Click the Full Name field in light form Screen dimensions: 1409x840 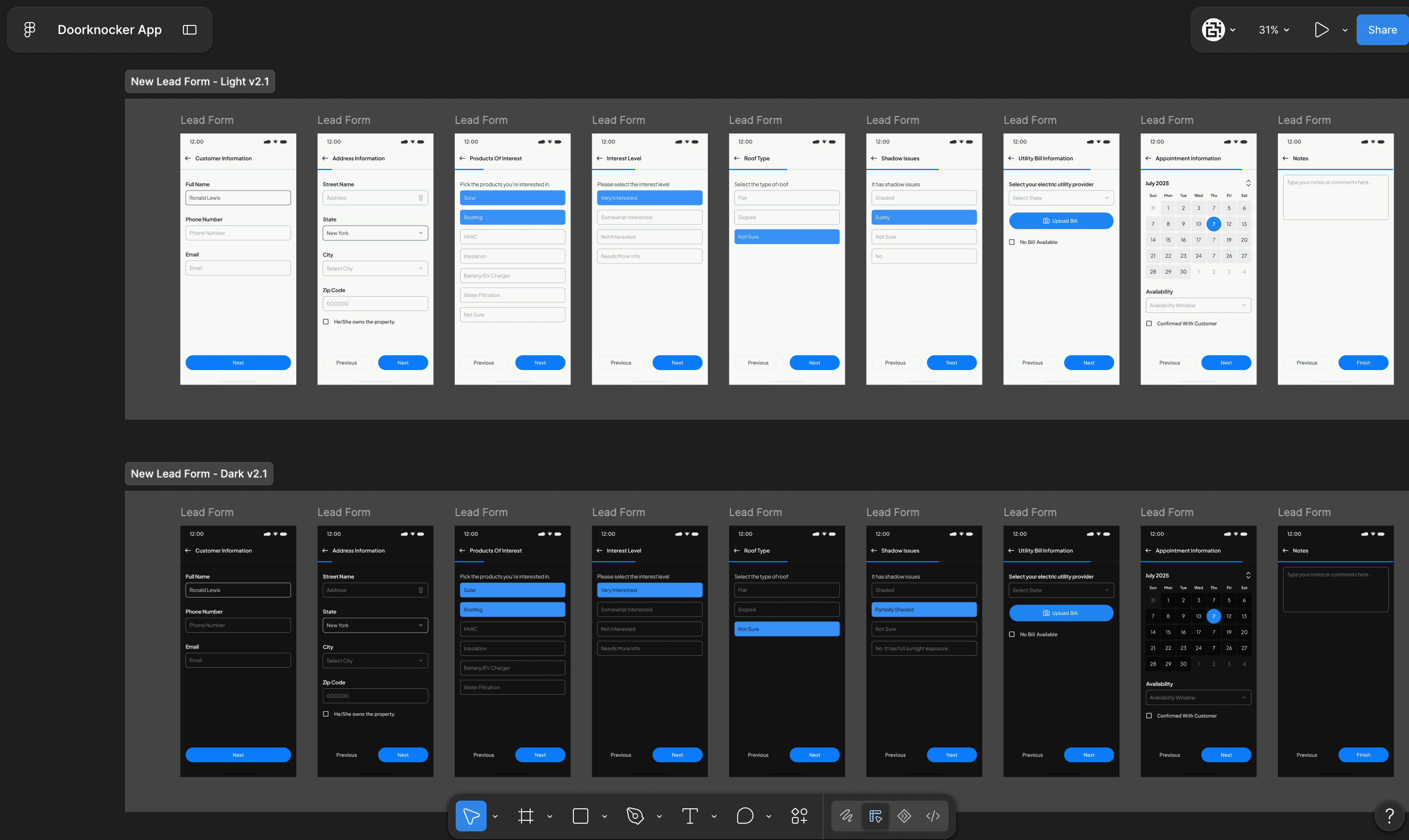[x=238, y=198]
